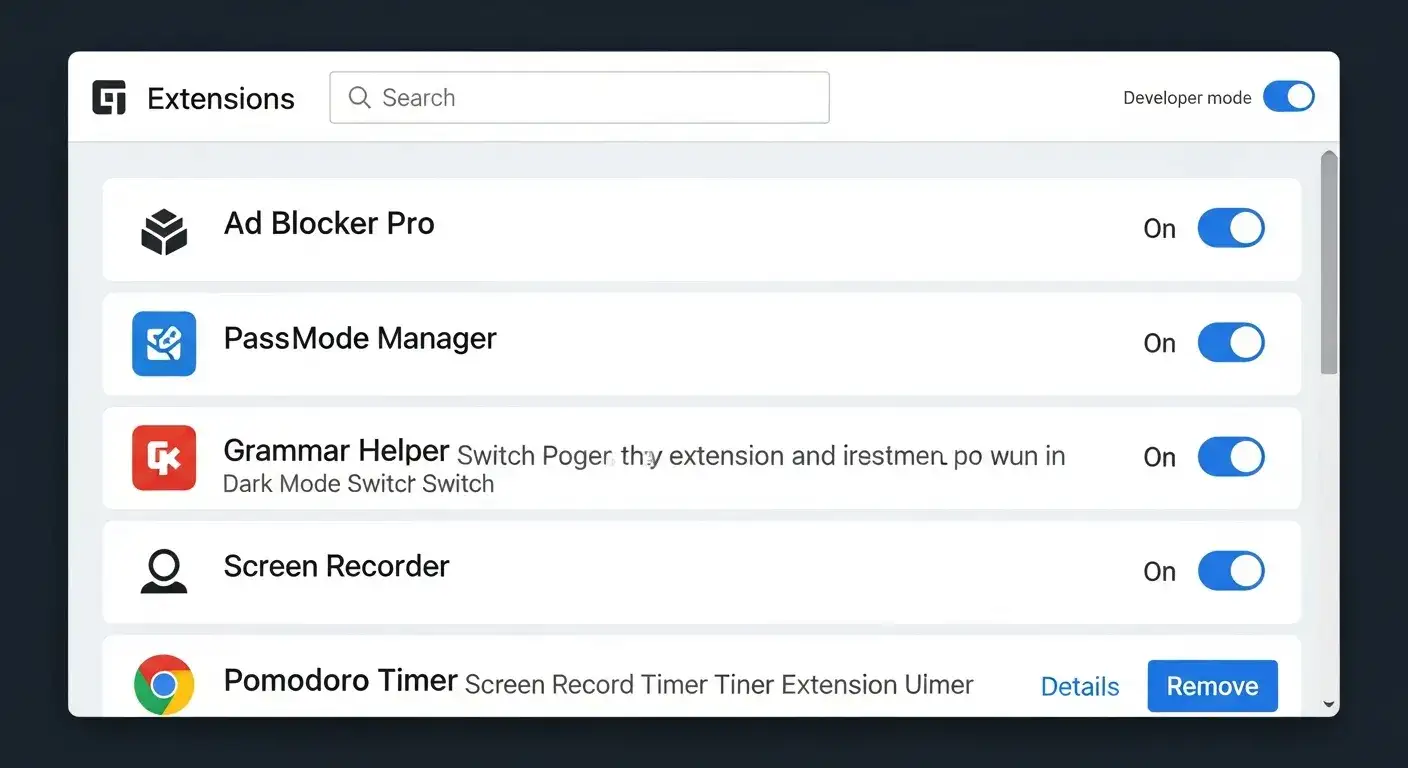1408x768 pixels.
Task: Click the PassMode Manager blue icon
Action: [x=163, y=343]
